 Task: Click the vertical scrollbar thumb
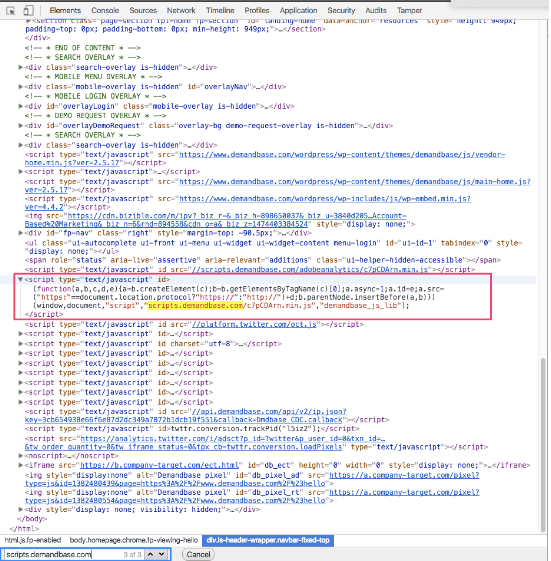coord(543,444)
